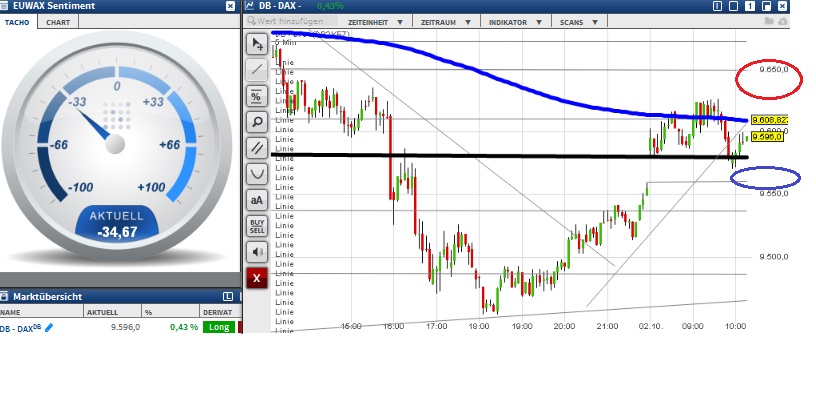Click the 02.10. date axis label
816x393 pixels.
tap(650, 326)
